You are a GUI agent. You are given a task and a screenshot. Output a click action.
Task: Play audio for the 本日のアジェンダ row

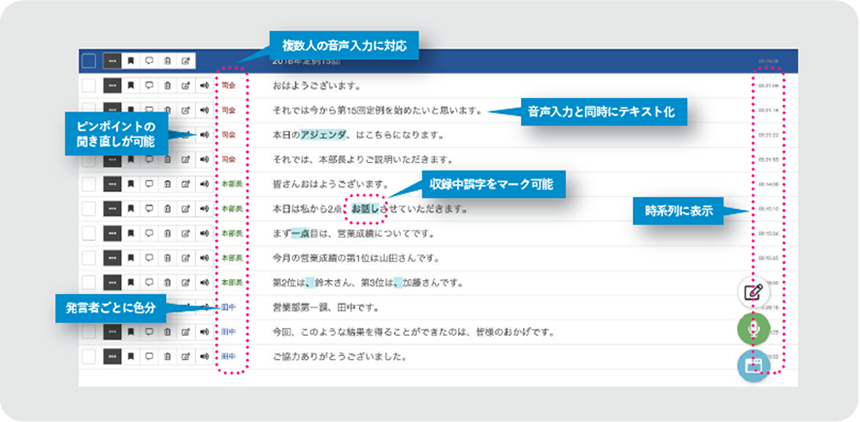[204, 134]
